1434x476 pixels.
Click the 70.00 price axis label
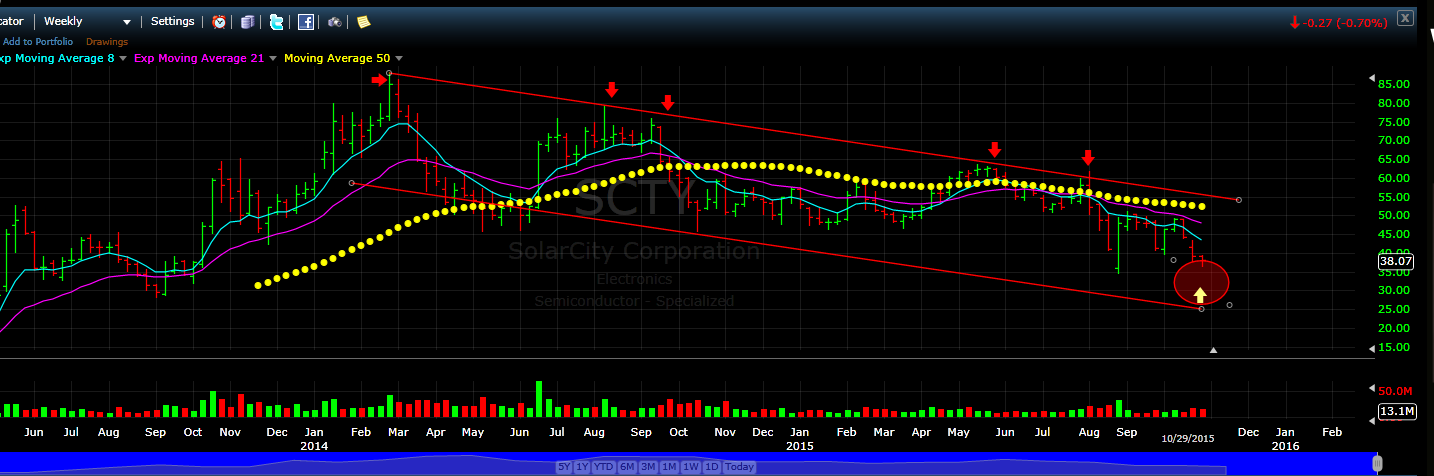pyautogui.click(x=1393, y=140)
